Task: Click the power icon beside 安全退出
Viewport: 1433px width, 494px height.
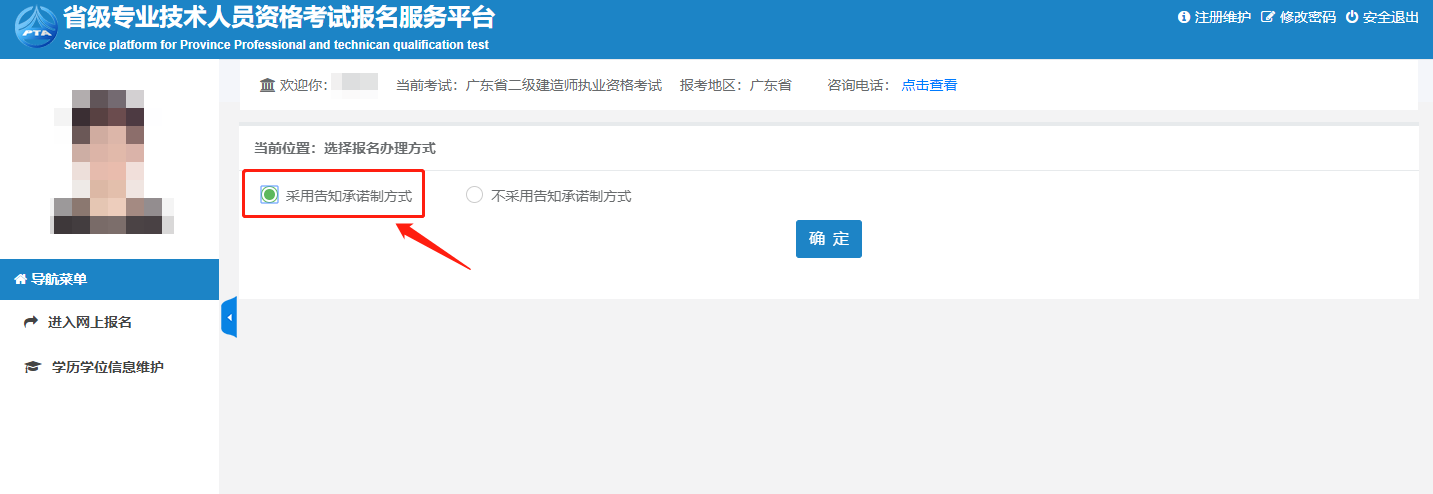Action: pyautogui.click(x=1352, y=17)
